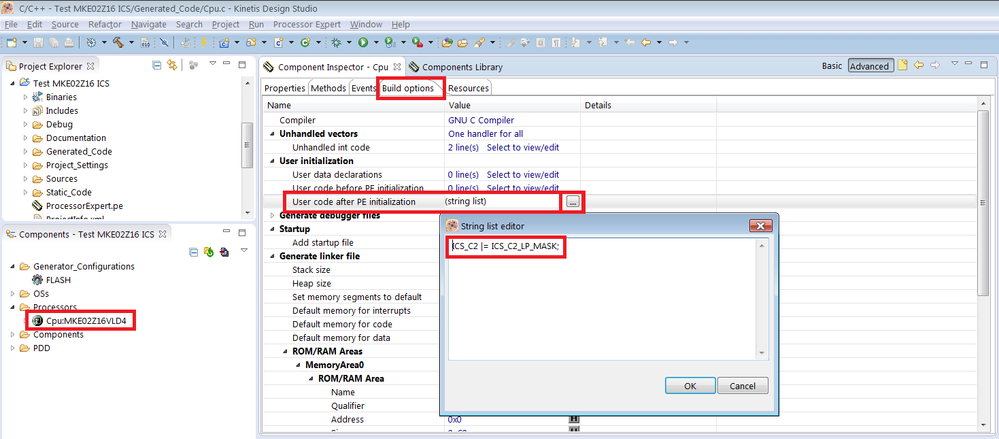Click the New C Source File icon

tap(278, 43)
